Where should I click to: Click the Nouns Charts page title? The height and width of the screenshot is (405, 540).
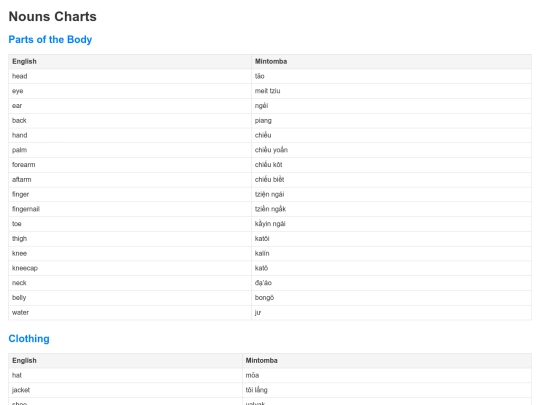tap(53, 17)
